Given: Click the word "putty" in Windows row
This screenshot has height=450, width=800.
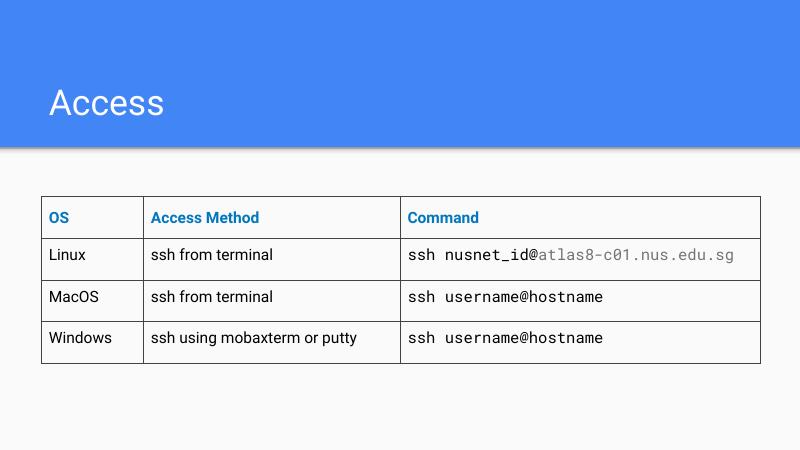Looking at the screenshot, I should tap(339, 338).
